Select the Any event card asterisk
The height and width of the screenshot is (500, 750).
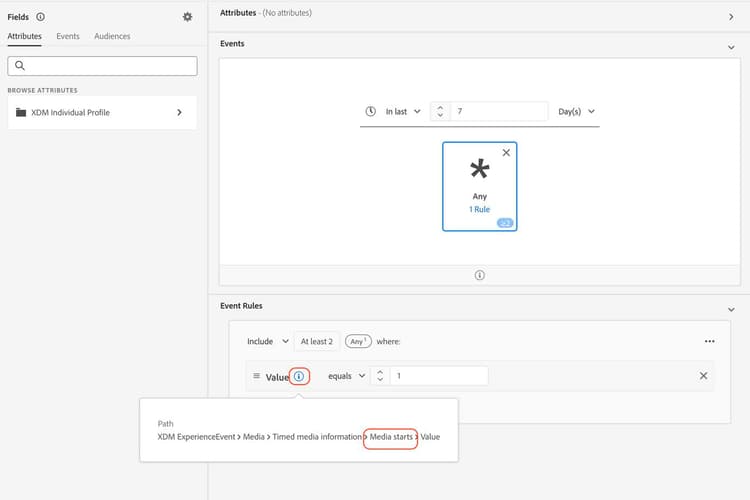(x=480, y=169)
